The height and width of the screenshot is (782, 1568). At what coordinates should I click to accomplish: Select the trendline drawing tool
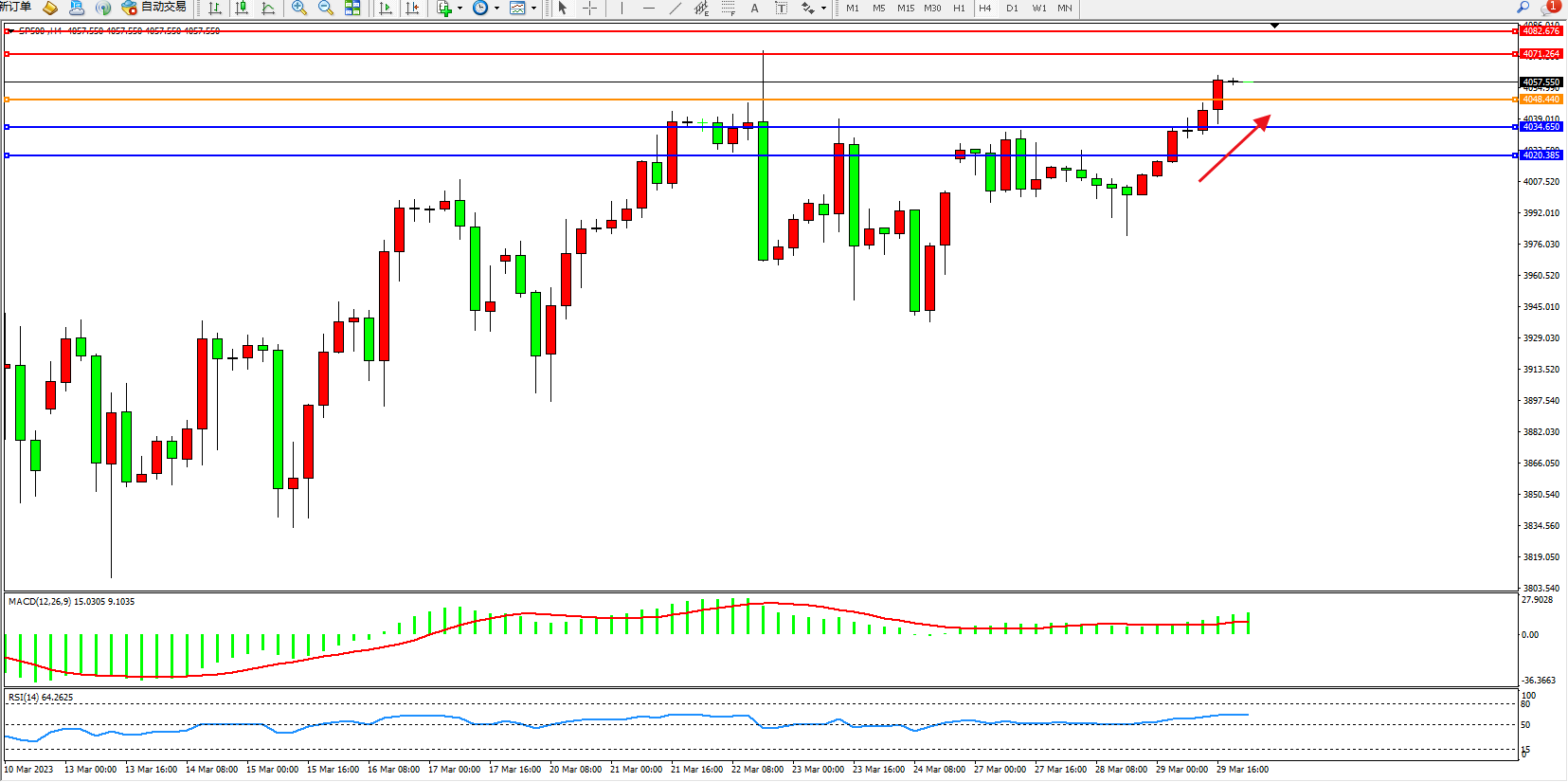click(675, 9)
